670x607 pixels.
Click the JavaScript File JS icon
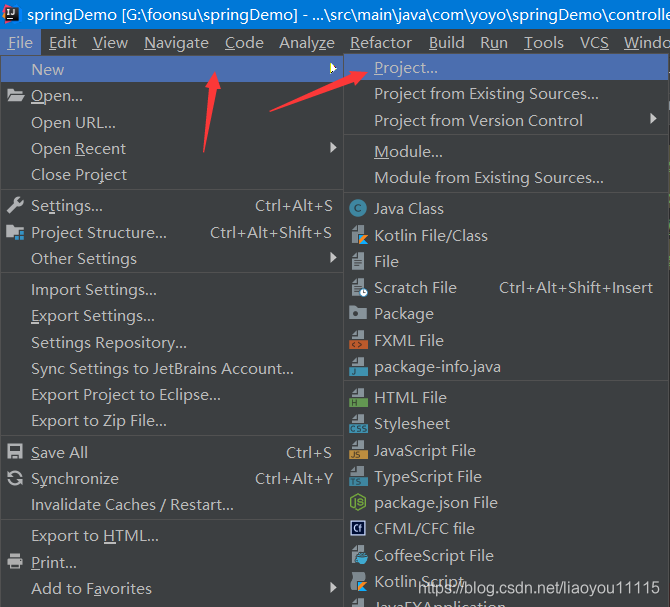[x=359, y=450]
